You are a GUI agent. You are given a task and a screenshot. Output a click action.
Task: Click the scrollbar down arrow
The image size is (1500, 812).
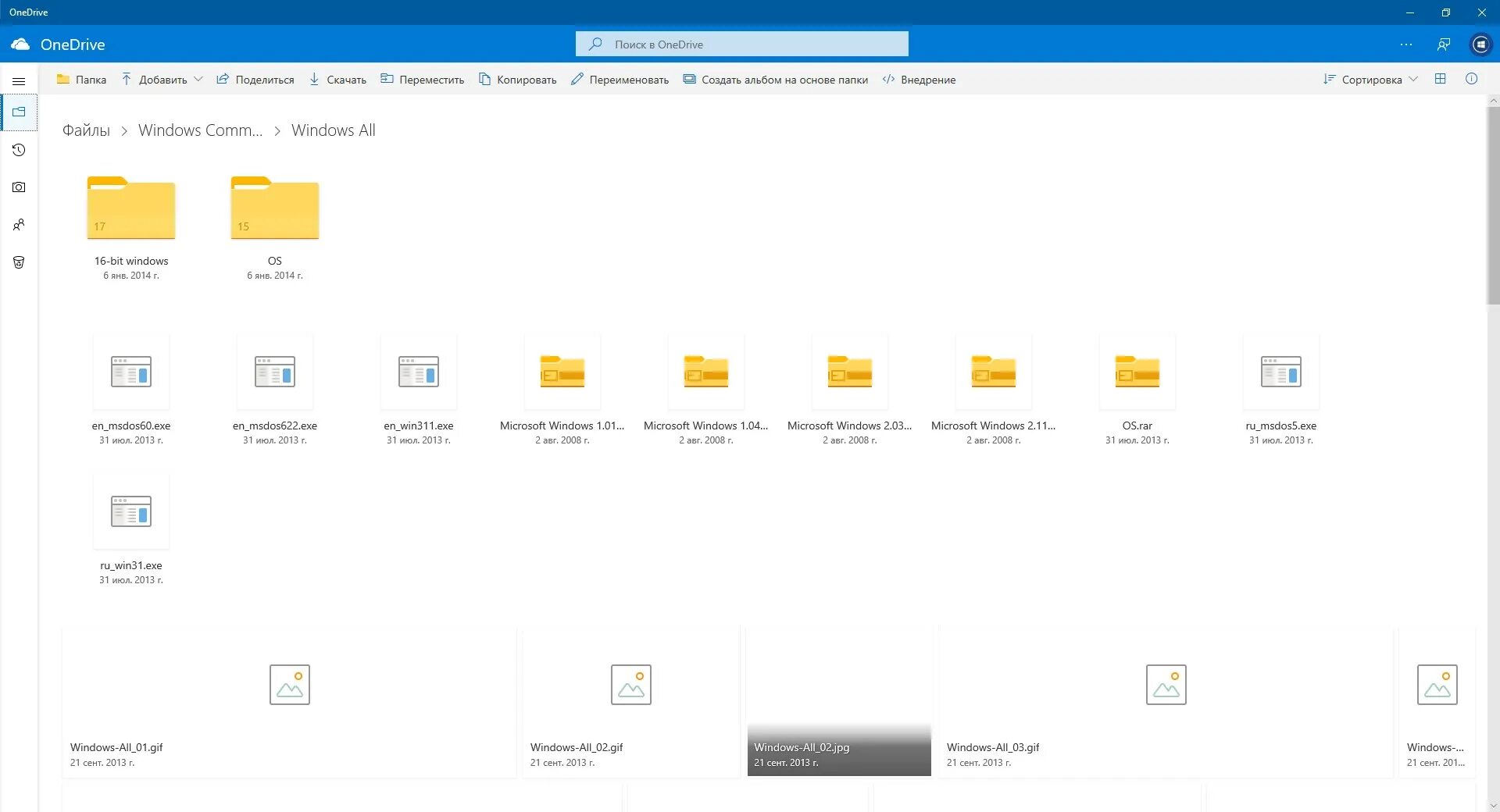pos(1493,806)
